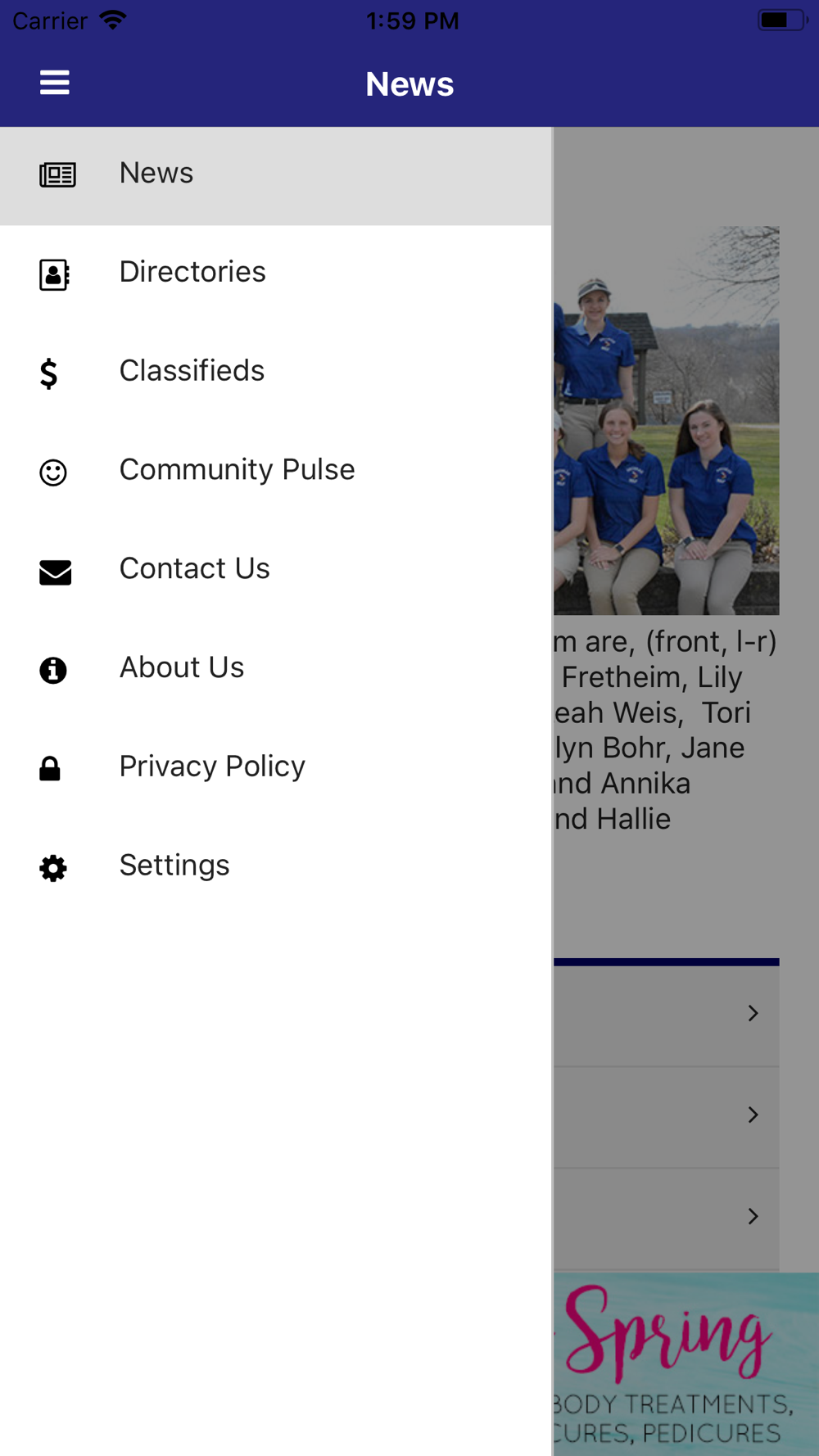
Task: Expand the third chevron list row
Action: [666, 1218]
